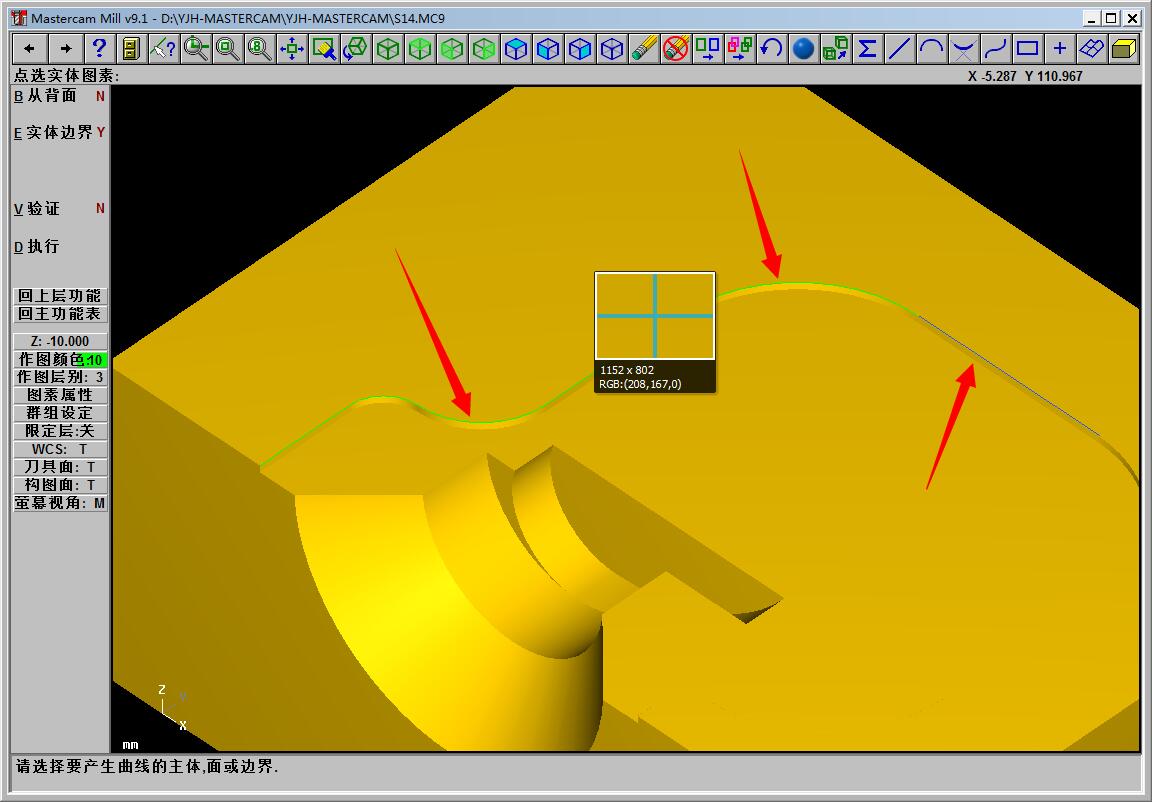Click the Translate squares-with-arrow icon
The image size is (1152, 802).
708,48
